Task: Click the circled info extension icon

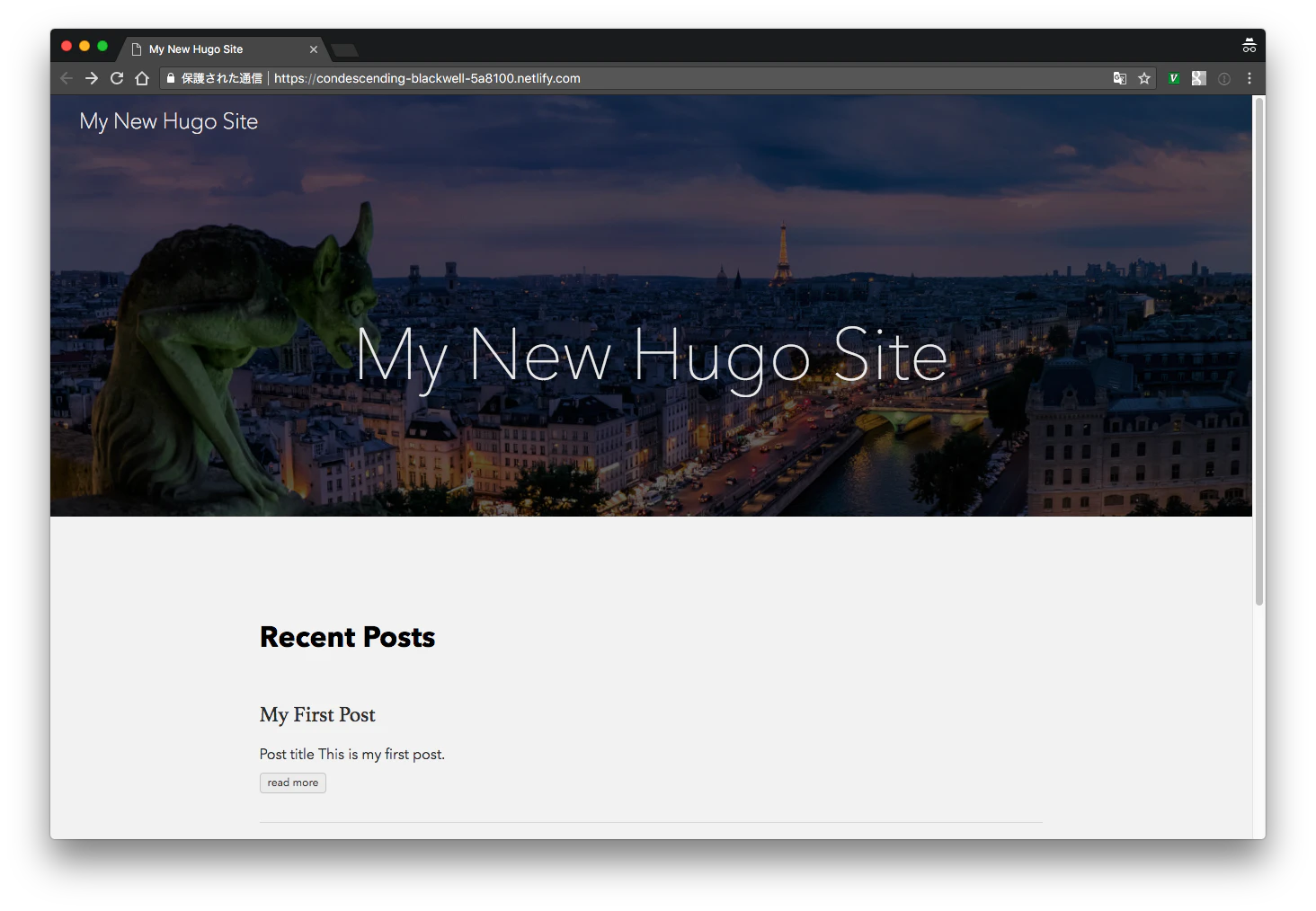Action: pos(1224,78)
